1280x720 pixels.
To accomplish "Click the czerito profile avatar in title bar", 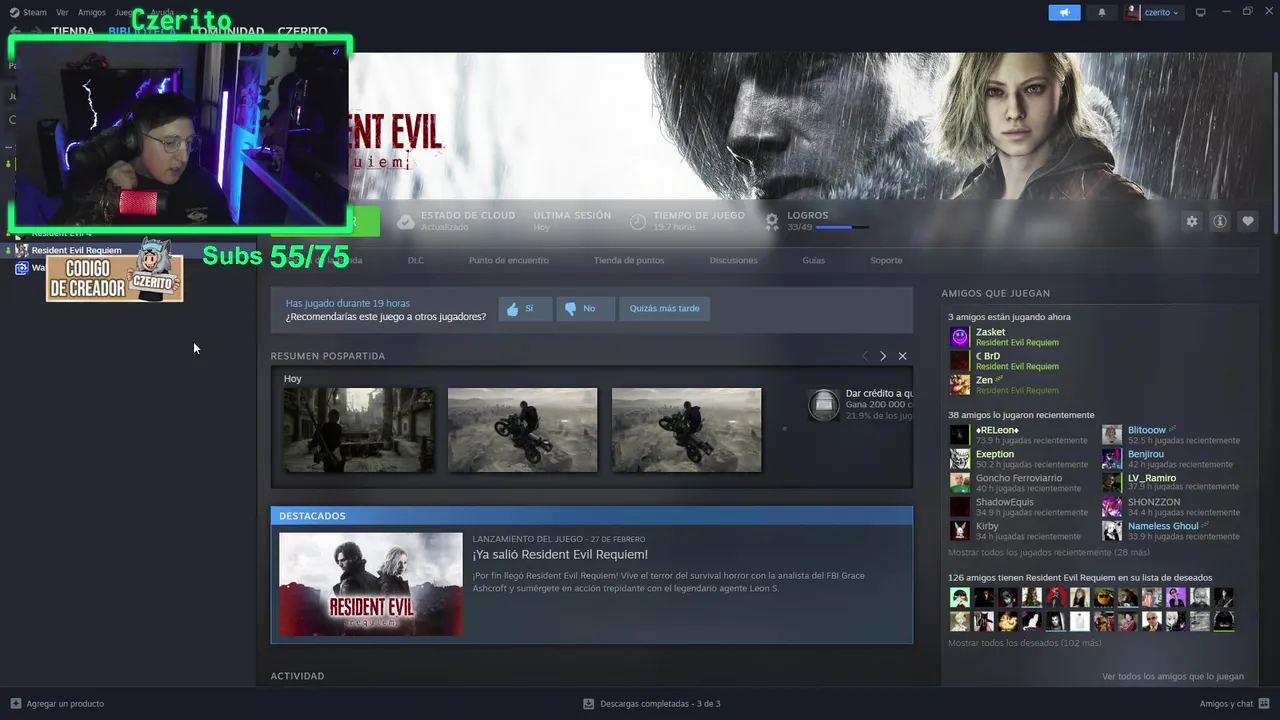I will point(1132,12).
